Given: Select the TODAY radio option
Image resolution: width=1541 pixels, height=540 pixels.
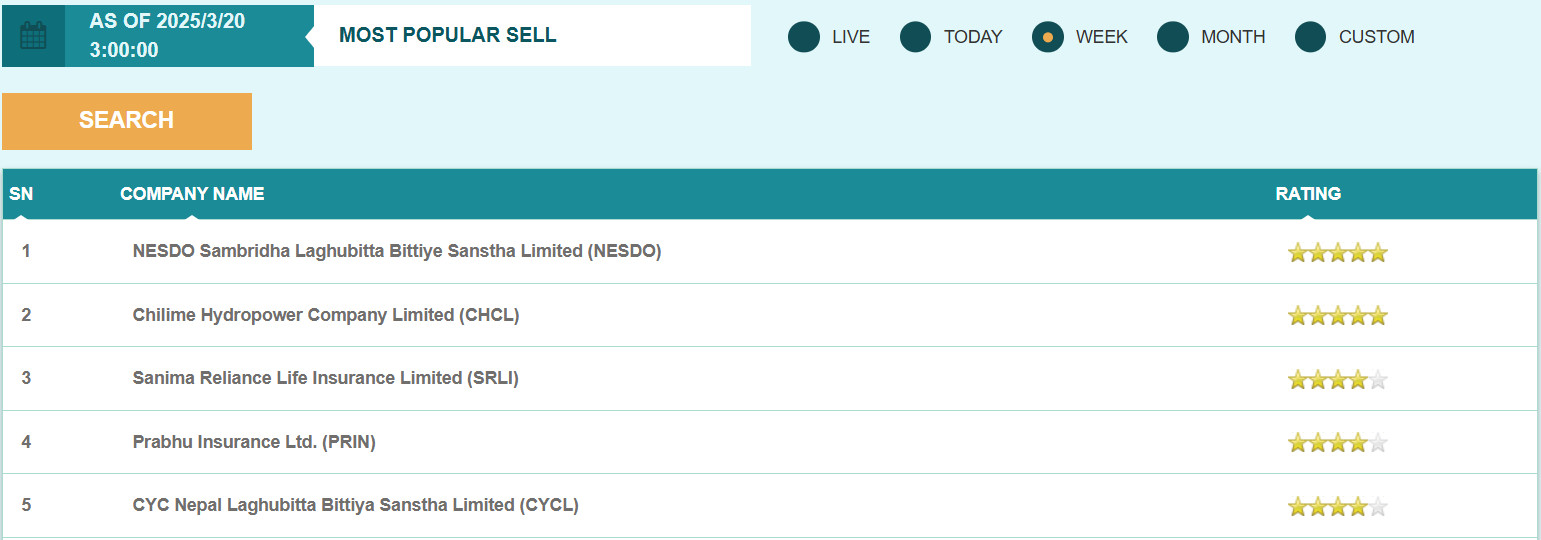Looking at the screenshot, I should pos(916,37).
